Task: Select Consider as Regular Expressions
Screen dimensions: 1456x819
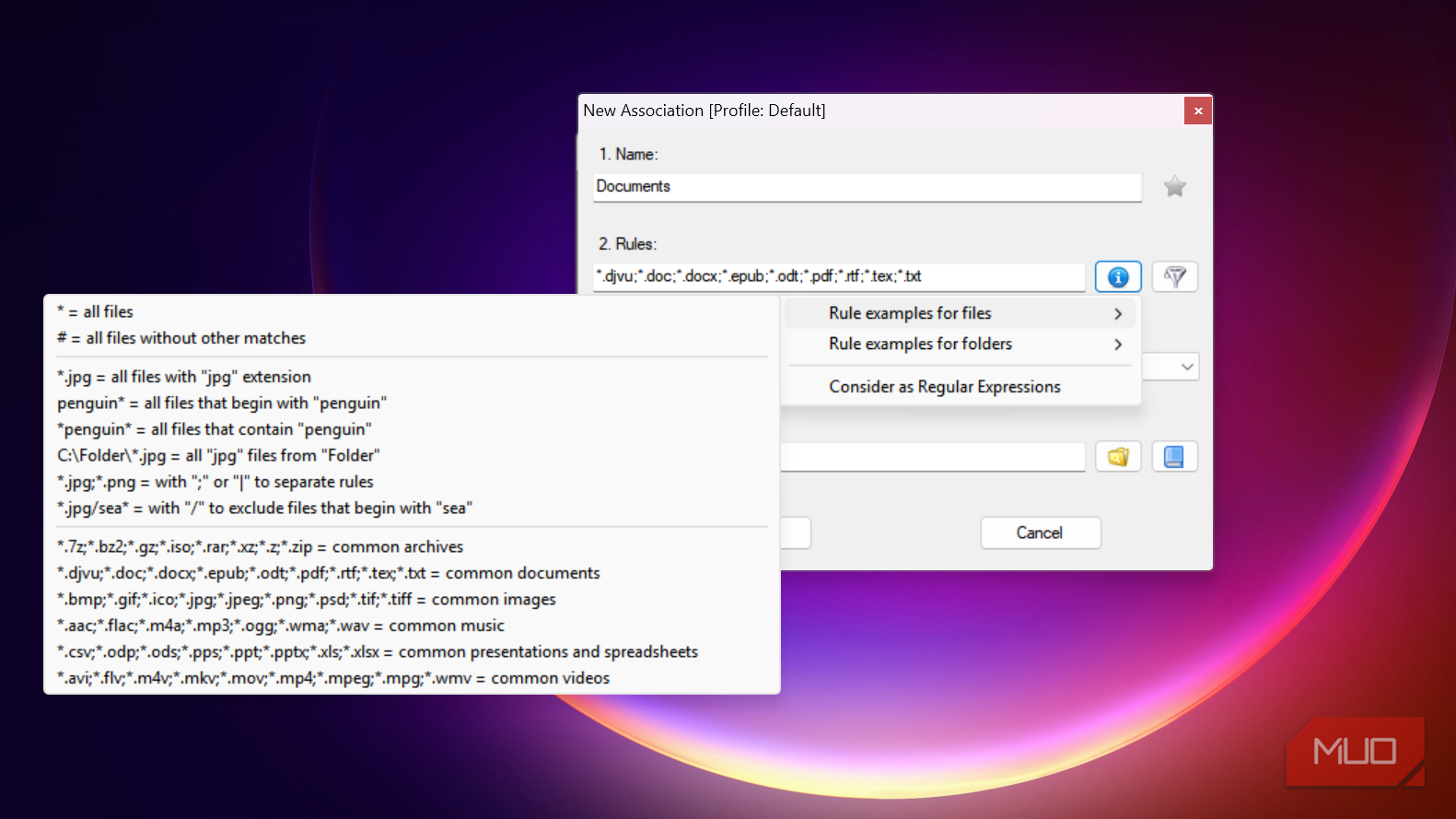Action: (960, 387)
